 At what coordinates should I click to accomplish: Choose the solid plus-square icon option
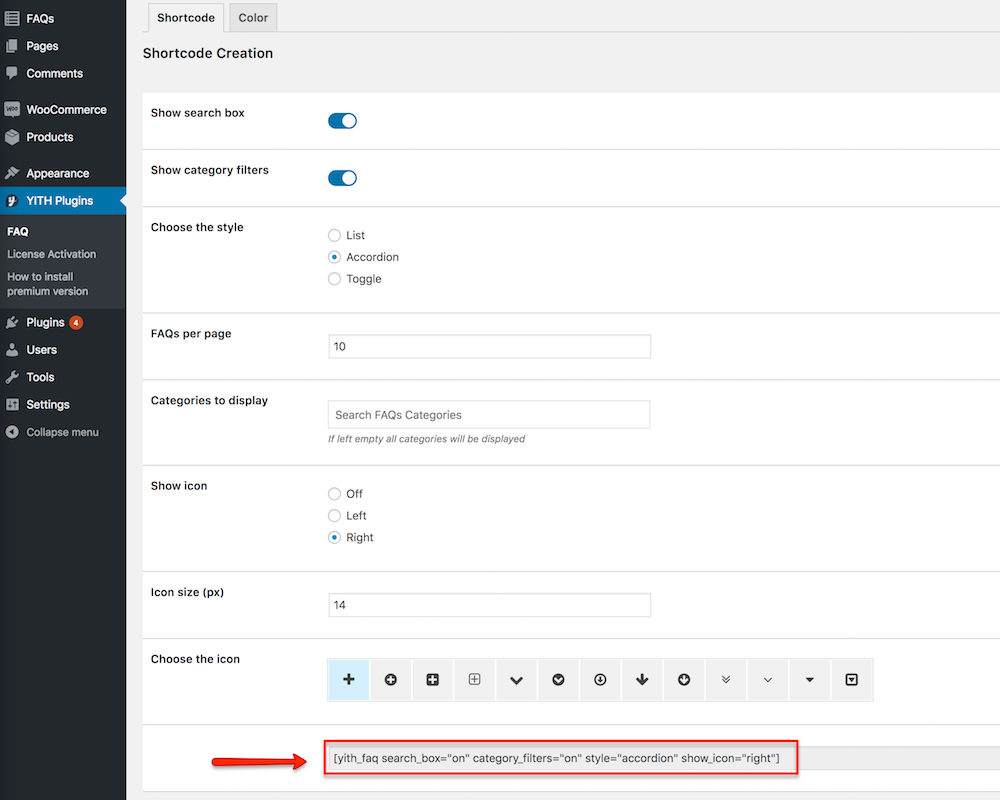[x=432, y=679]
